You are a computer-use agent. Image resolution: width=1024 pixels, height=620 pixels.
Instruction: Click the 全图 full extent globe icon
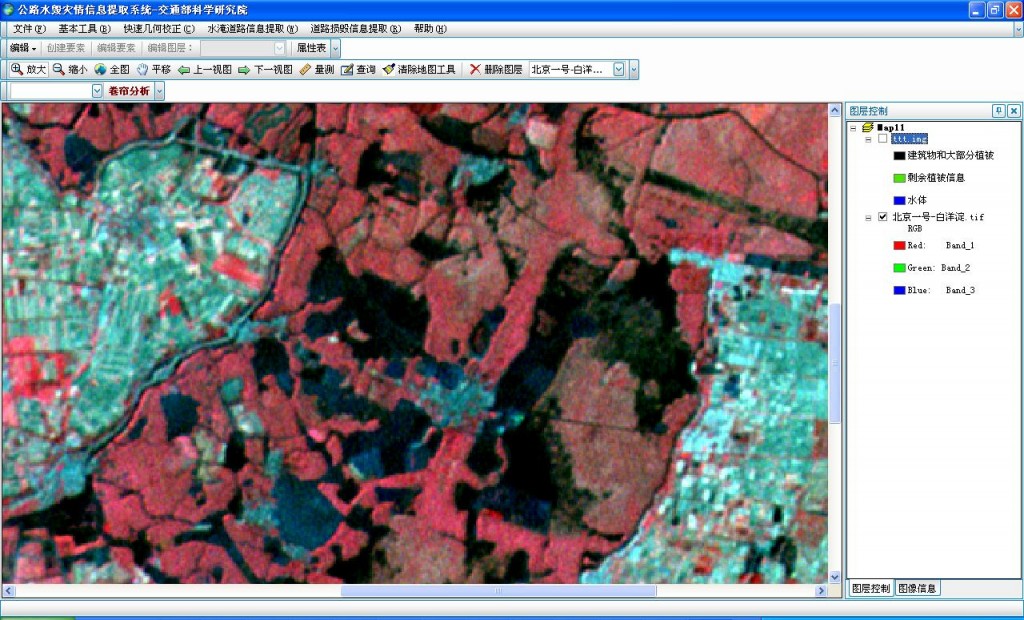112,70
